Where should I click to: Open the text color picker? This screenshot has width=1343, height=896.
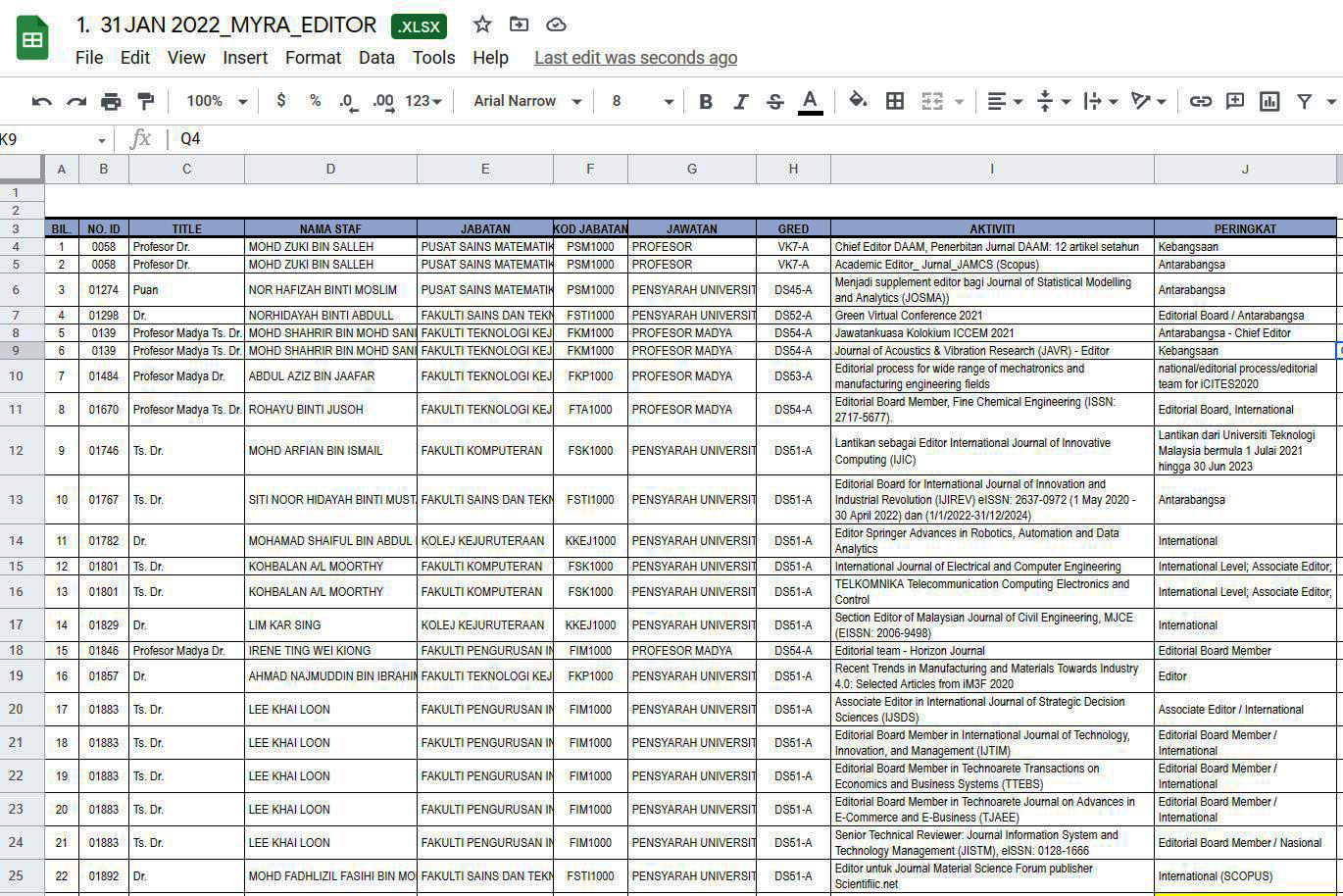[x=810, y=101]
